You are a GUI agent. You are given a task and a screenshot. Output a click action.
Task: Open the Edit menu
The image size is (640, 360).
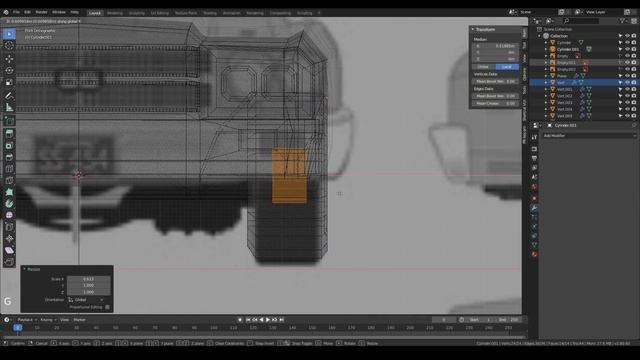click(27, 13)
